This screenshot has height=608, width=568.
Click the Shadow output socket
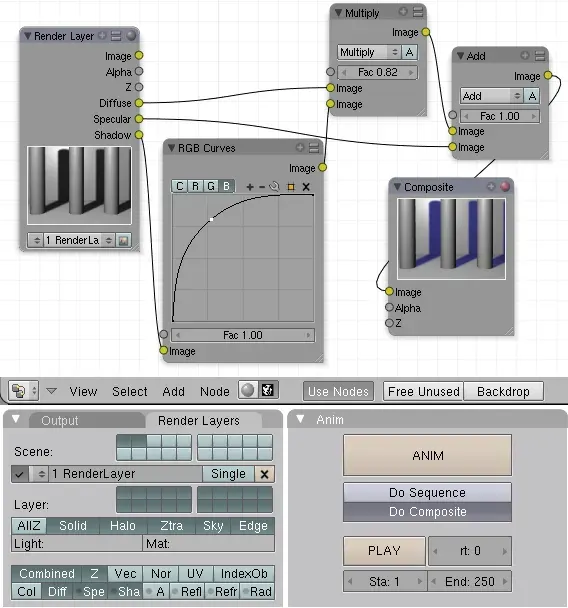[139, 135]
